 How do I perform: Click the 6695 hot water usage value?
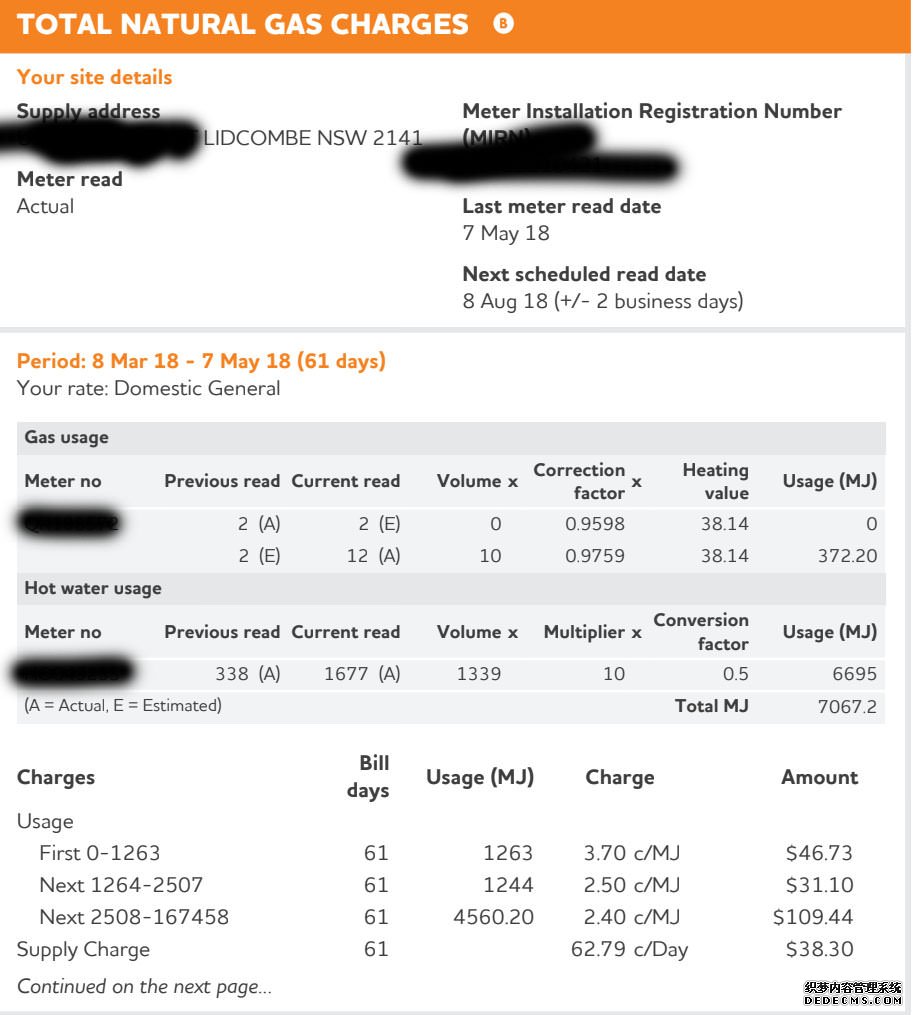(854, 674)
